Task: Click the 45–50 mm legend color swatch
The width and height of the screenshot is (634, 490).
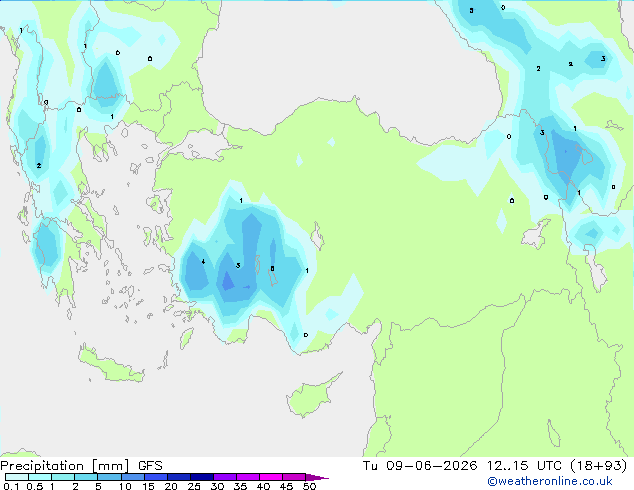Action: click(x=294, y=477)
